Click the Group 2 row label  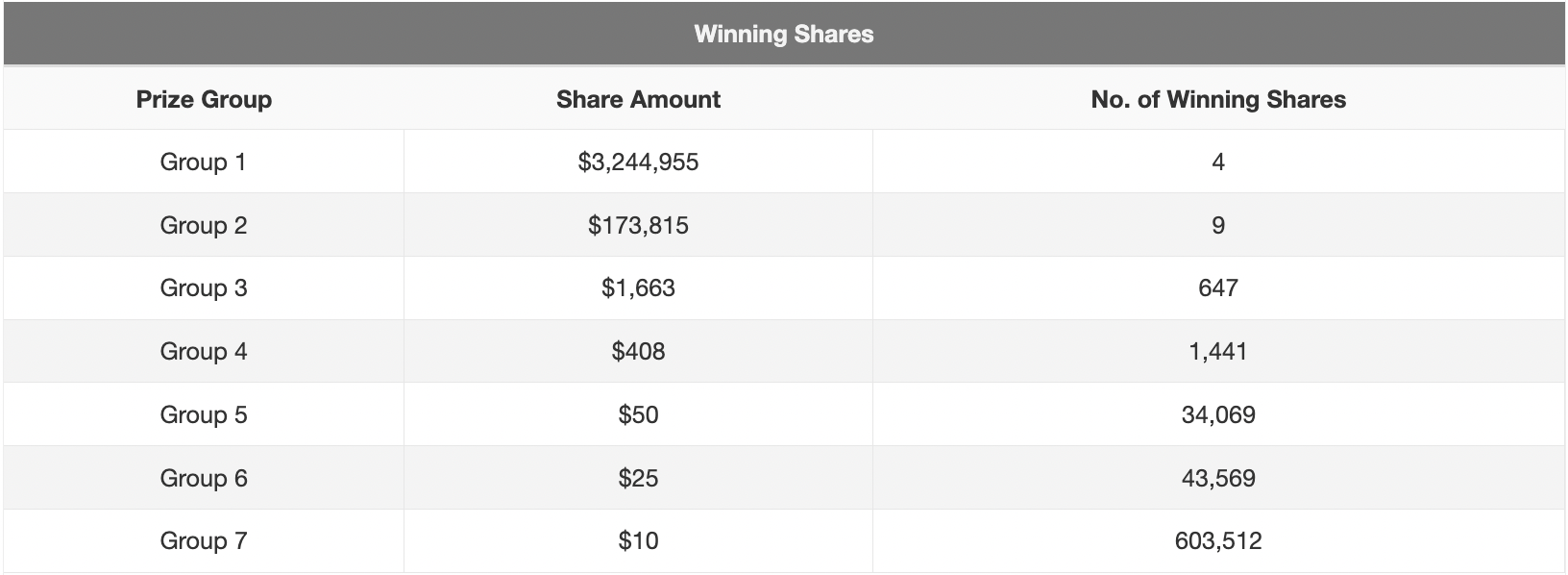point(204,225)
